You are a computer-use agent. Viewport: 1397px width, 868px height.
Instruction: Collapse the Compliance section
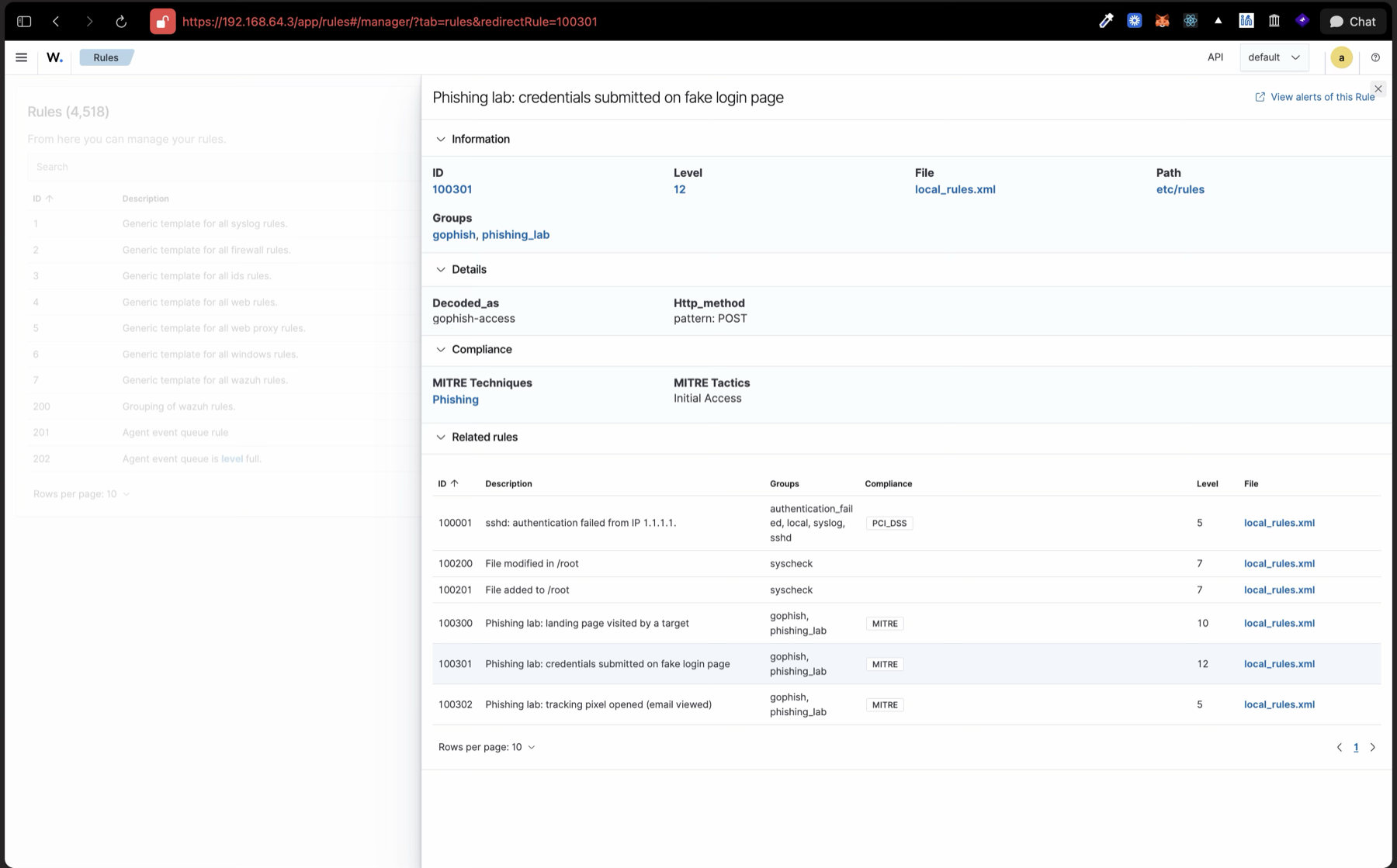(x=440, y=350)
